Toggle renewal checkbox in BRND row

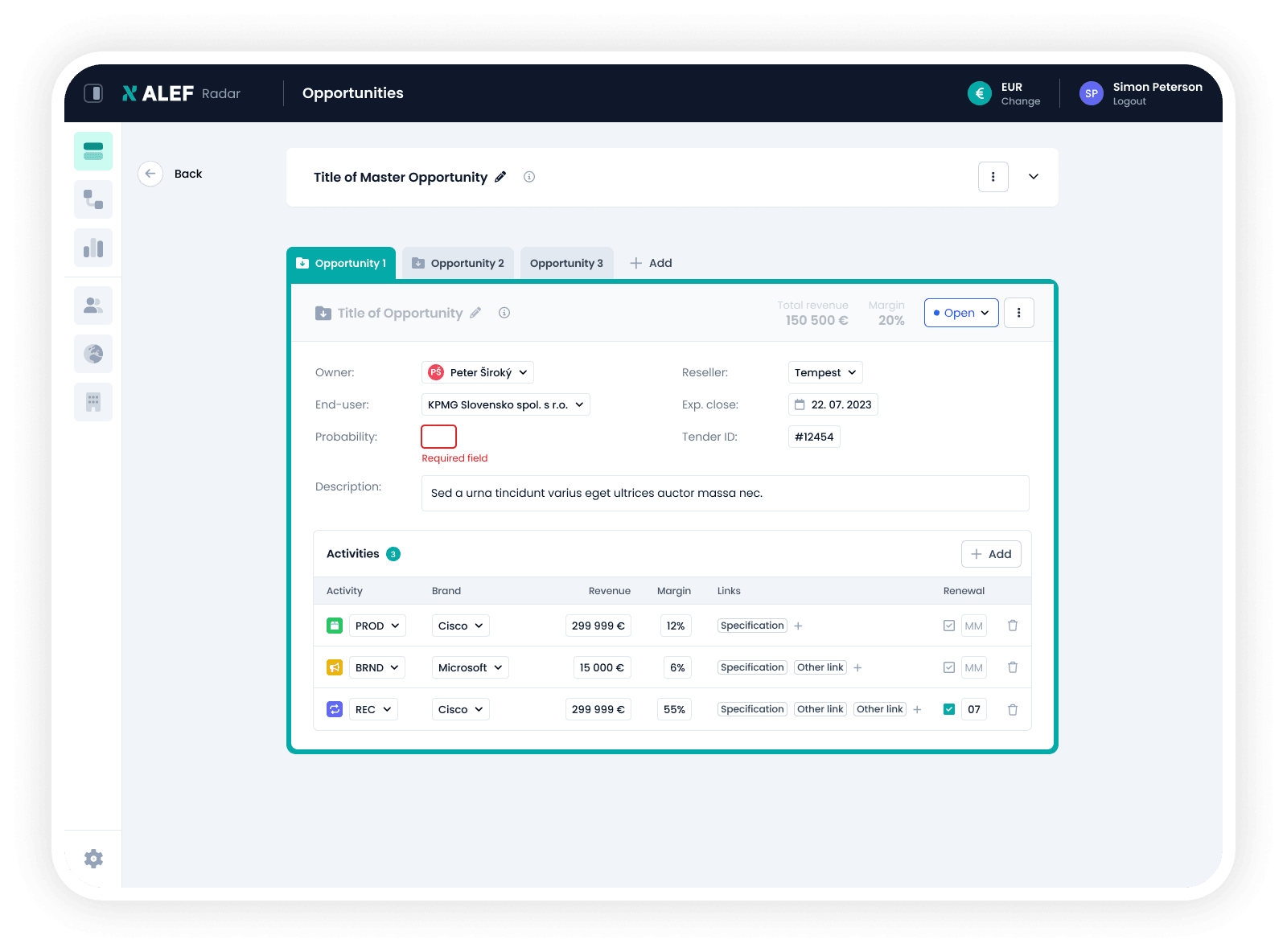coord(949,667)
